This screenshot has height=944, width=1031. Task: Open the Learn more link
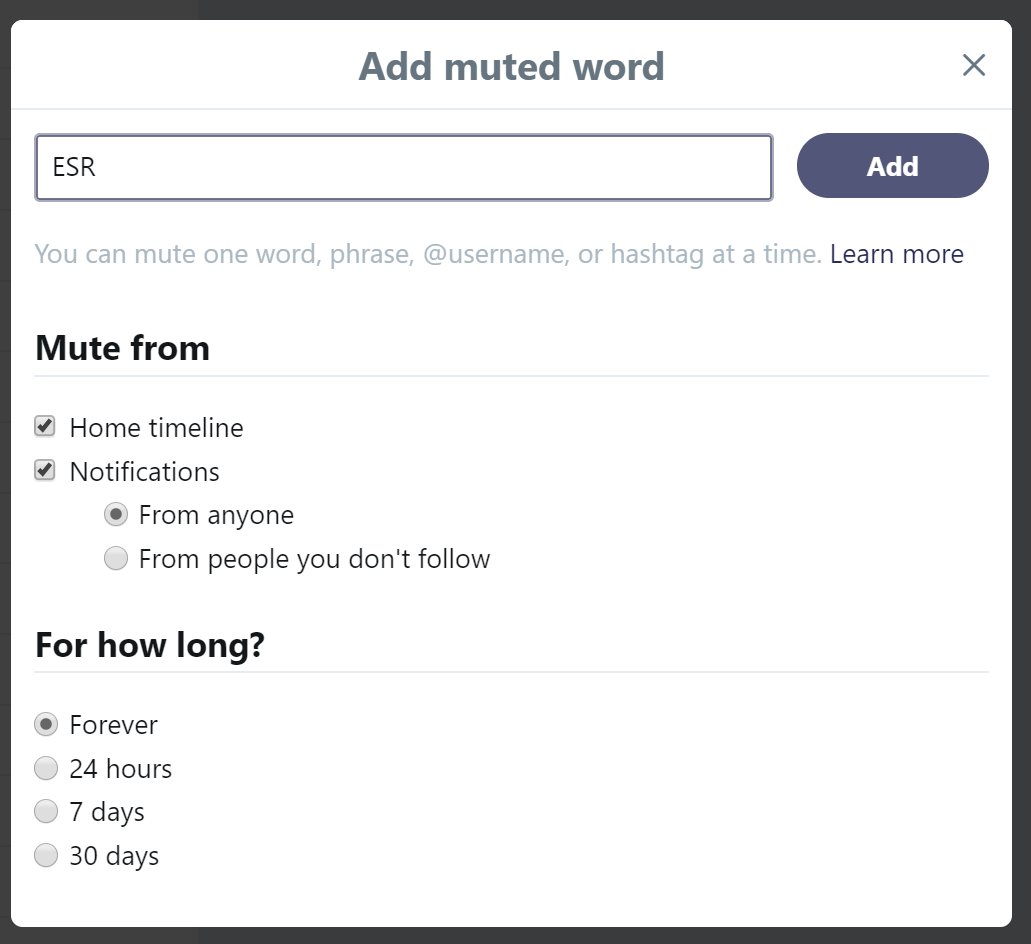[x=896, y=254]
